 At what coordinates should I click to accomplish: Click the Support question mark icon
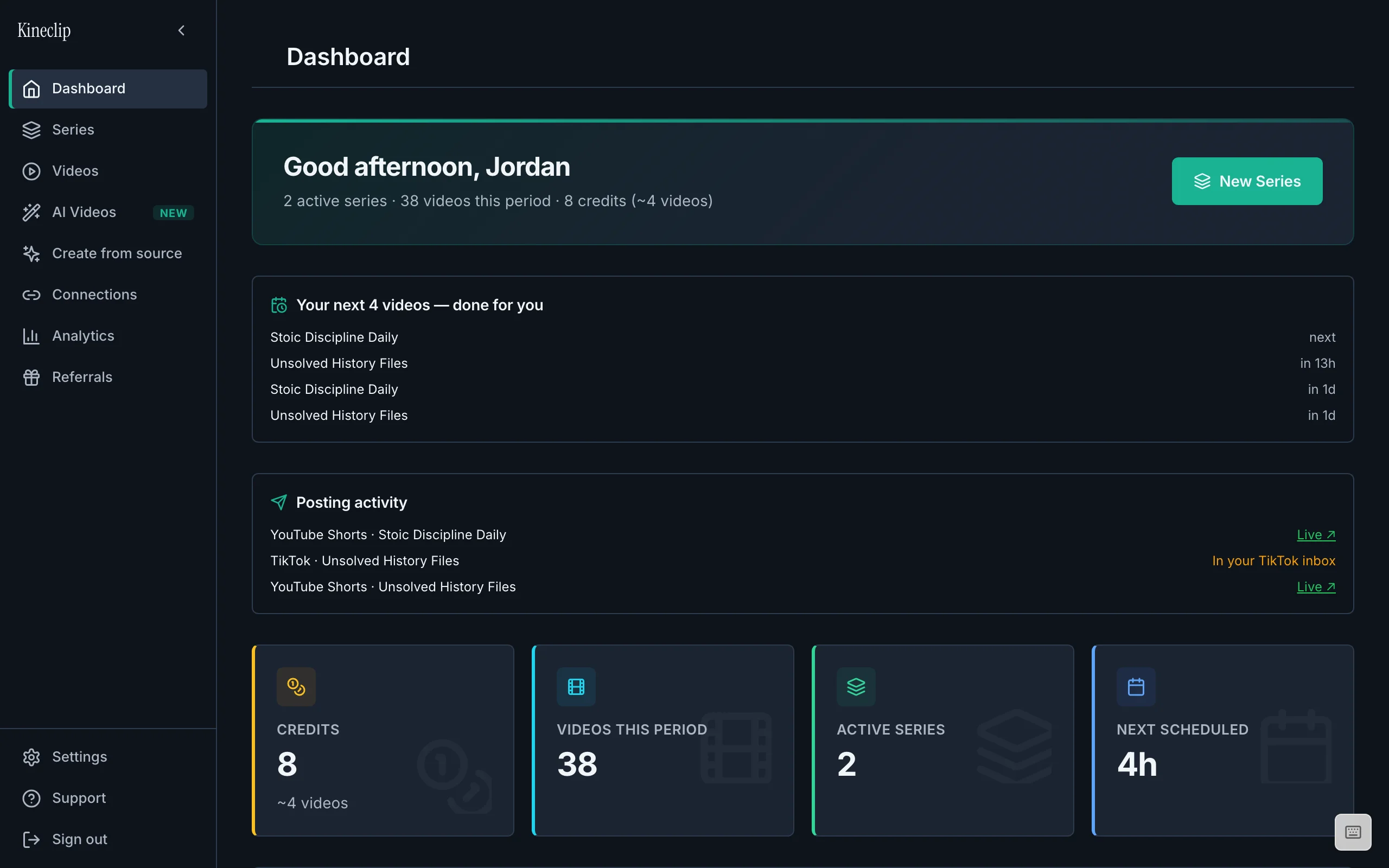tap(31, 799)
